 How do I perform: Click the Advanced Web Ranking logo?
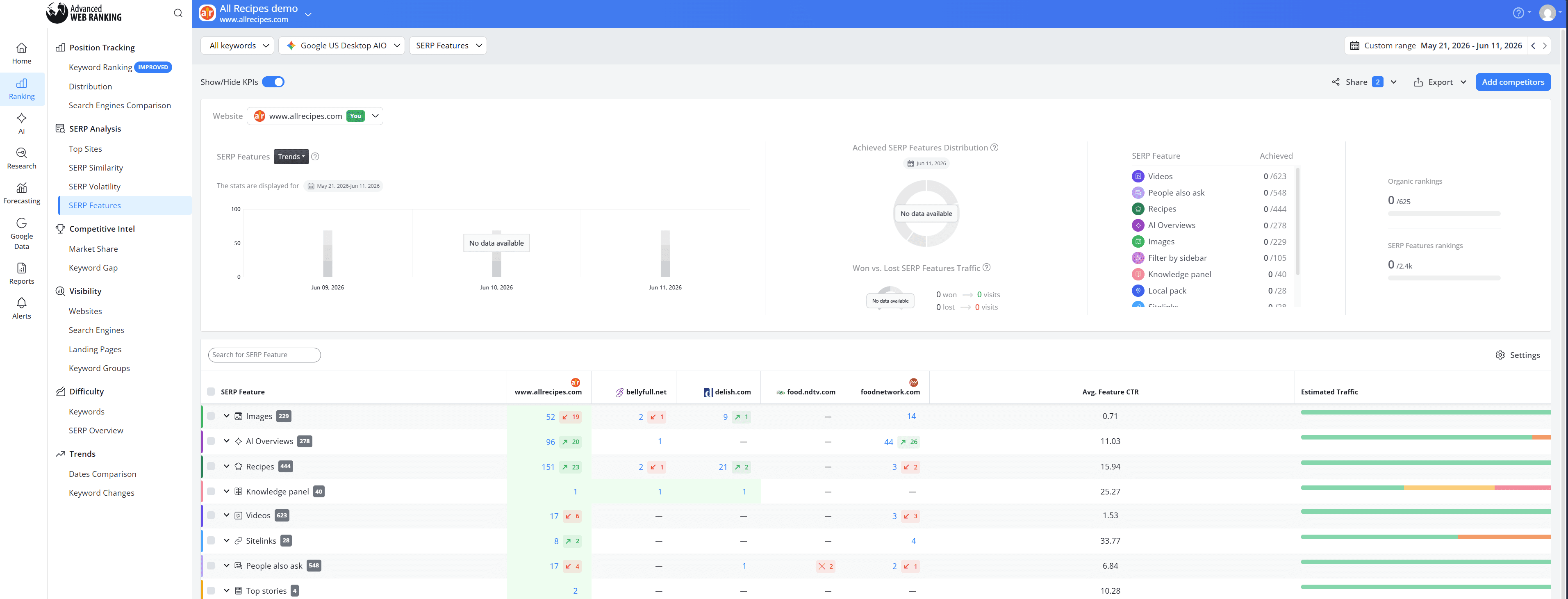84,13
